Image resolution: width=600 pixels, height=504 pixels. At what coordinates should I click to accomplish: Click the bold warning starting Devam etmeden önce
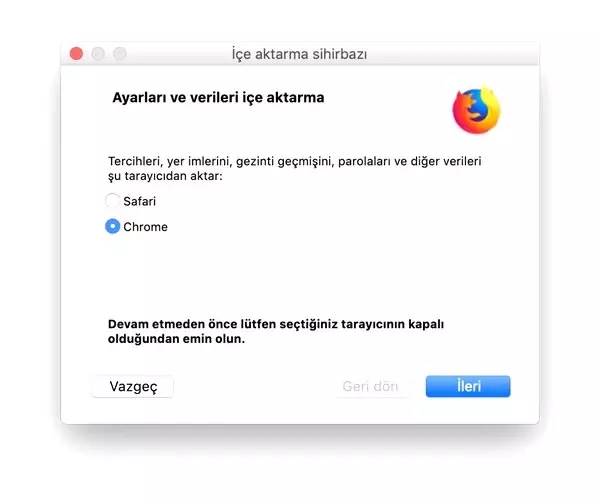click(276, 324)
